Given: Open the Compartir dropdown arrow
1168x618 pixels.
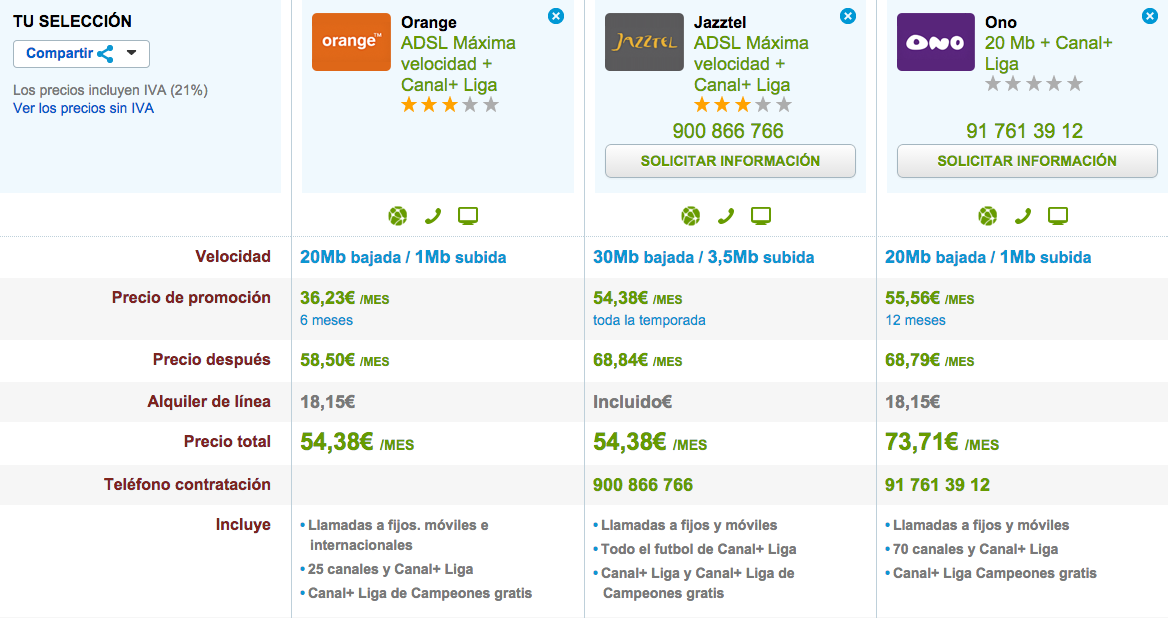Looking at the screenshot, I should (x=132, y=53).
